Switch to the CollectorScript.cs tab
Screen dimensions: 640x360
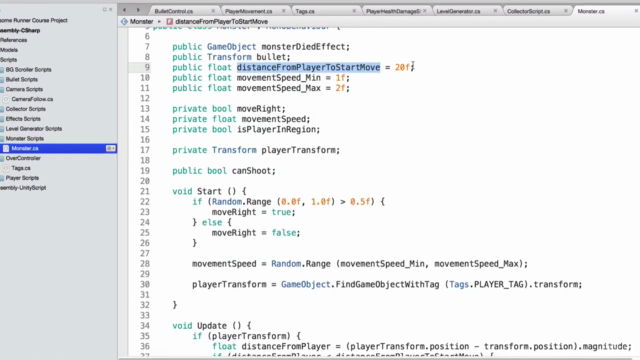[529, 11]
